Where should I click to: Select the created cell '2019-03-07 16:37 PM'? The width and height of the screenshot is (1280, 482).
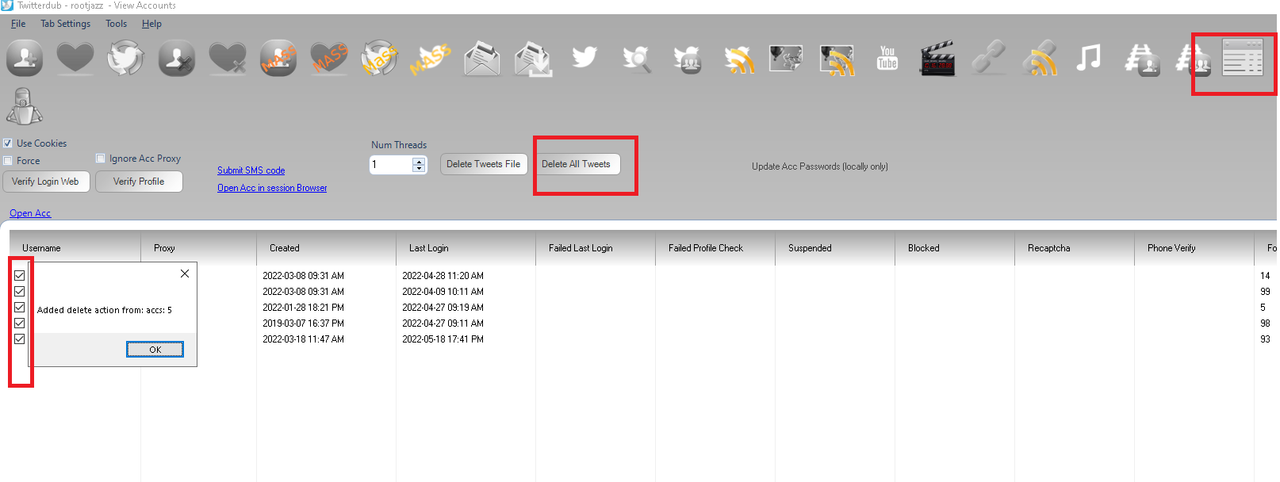point(303,323)
